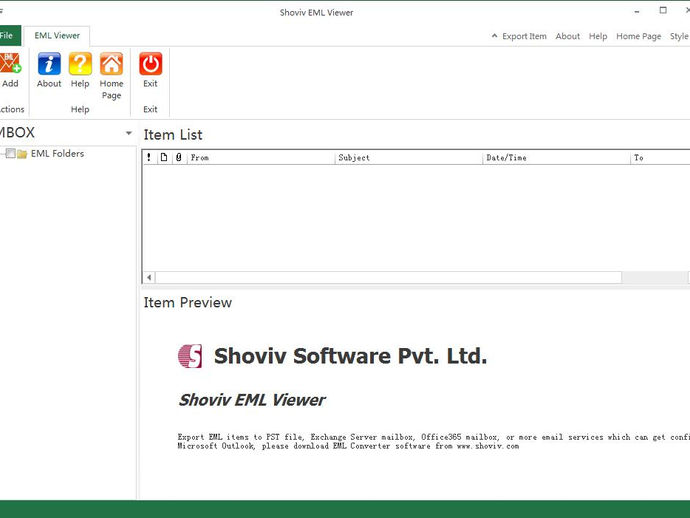Screen dimensions: 690x518
Task: Click Home Page in the top-right menu
Action: coord(638,36)
